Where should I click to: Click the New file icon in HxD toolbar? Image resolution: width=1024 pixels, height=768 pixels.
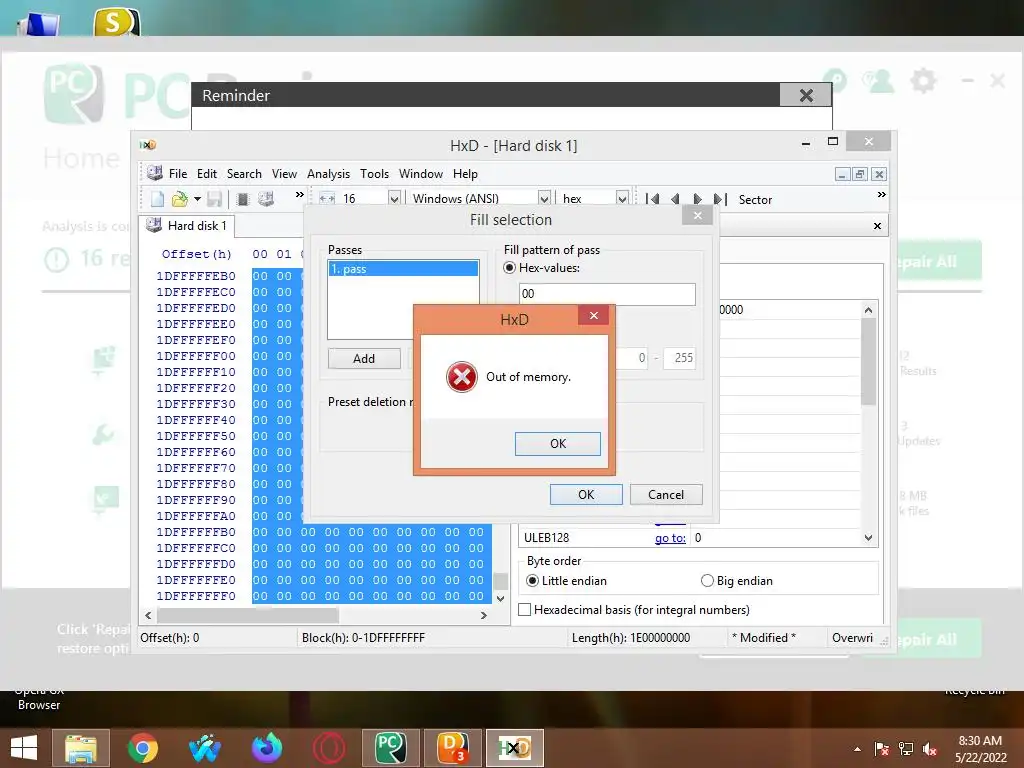coord(157,199)
